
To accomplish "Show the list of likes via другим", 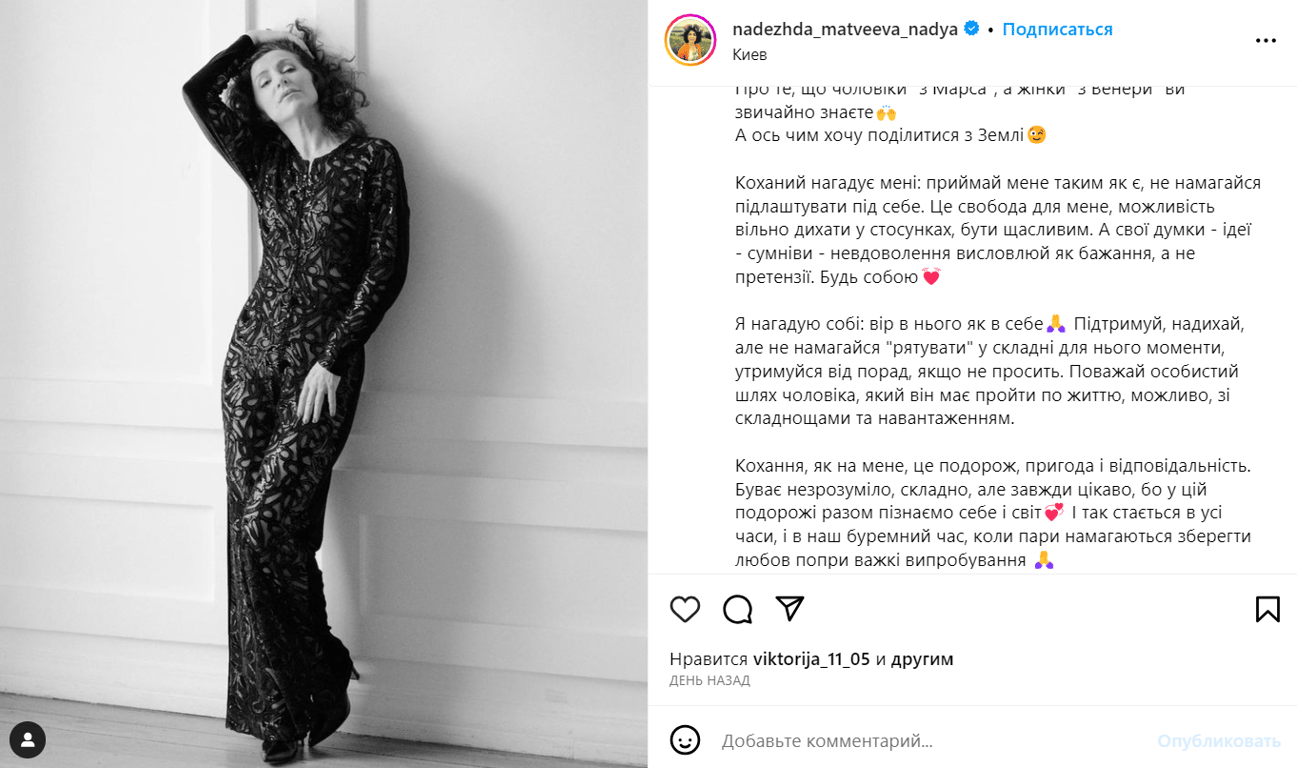I will click(x=922, y=659).
